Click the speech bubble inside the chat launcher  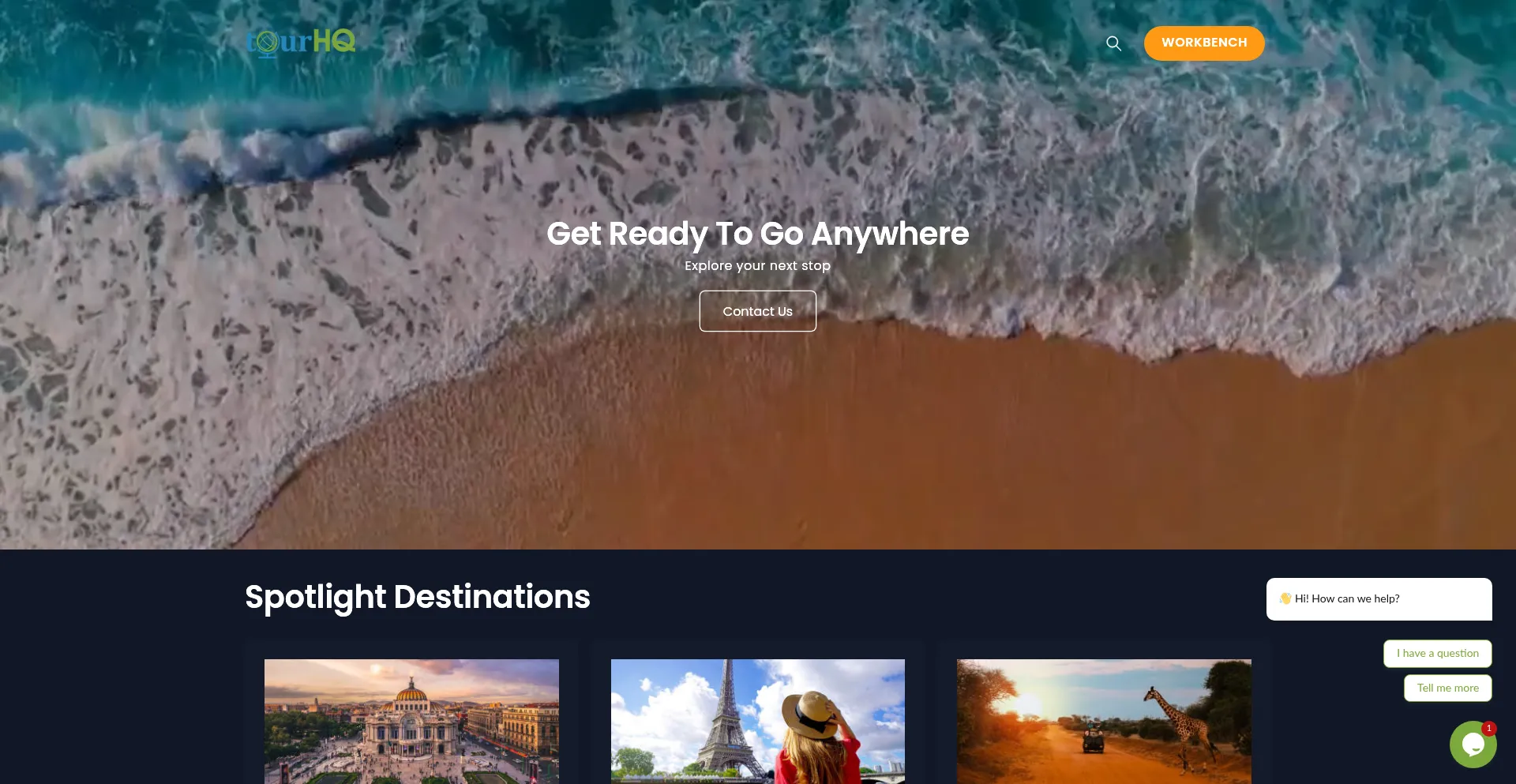[1473, 743]
